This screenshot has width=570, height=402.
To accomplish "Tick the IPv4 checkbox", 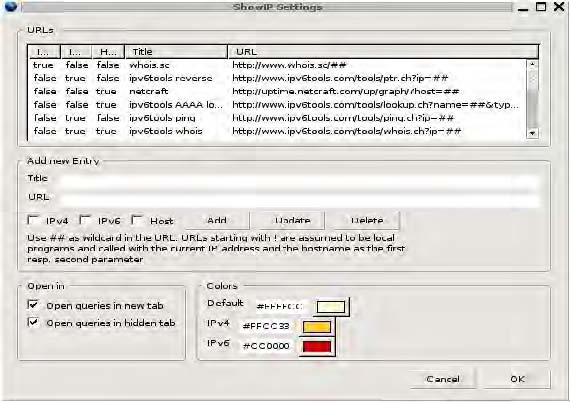I will 33,220.
